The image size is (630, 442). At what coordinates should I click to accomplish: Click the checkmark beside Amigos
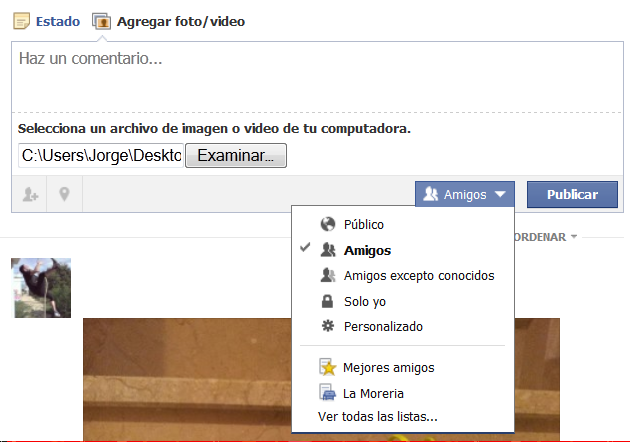[x=305, y=248]
